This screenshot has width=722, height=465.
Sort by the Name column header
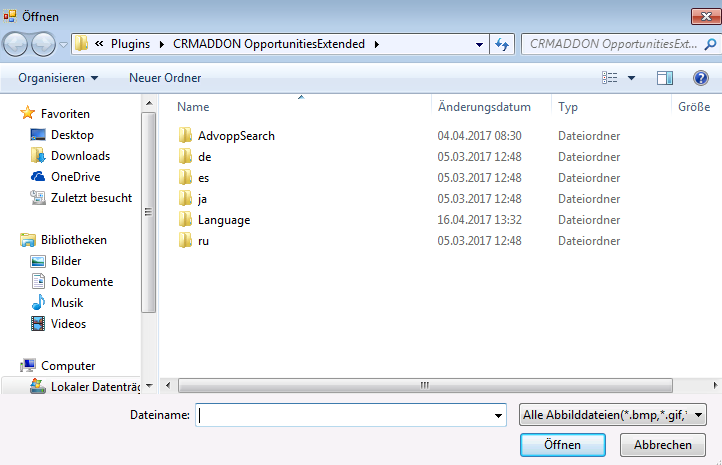click(193, 106)
